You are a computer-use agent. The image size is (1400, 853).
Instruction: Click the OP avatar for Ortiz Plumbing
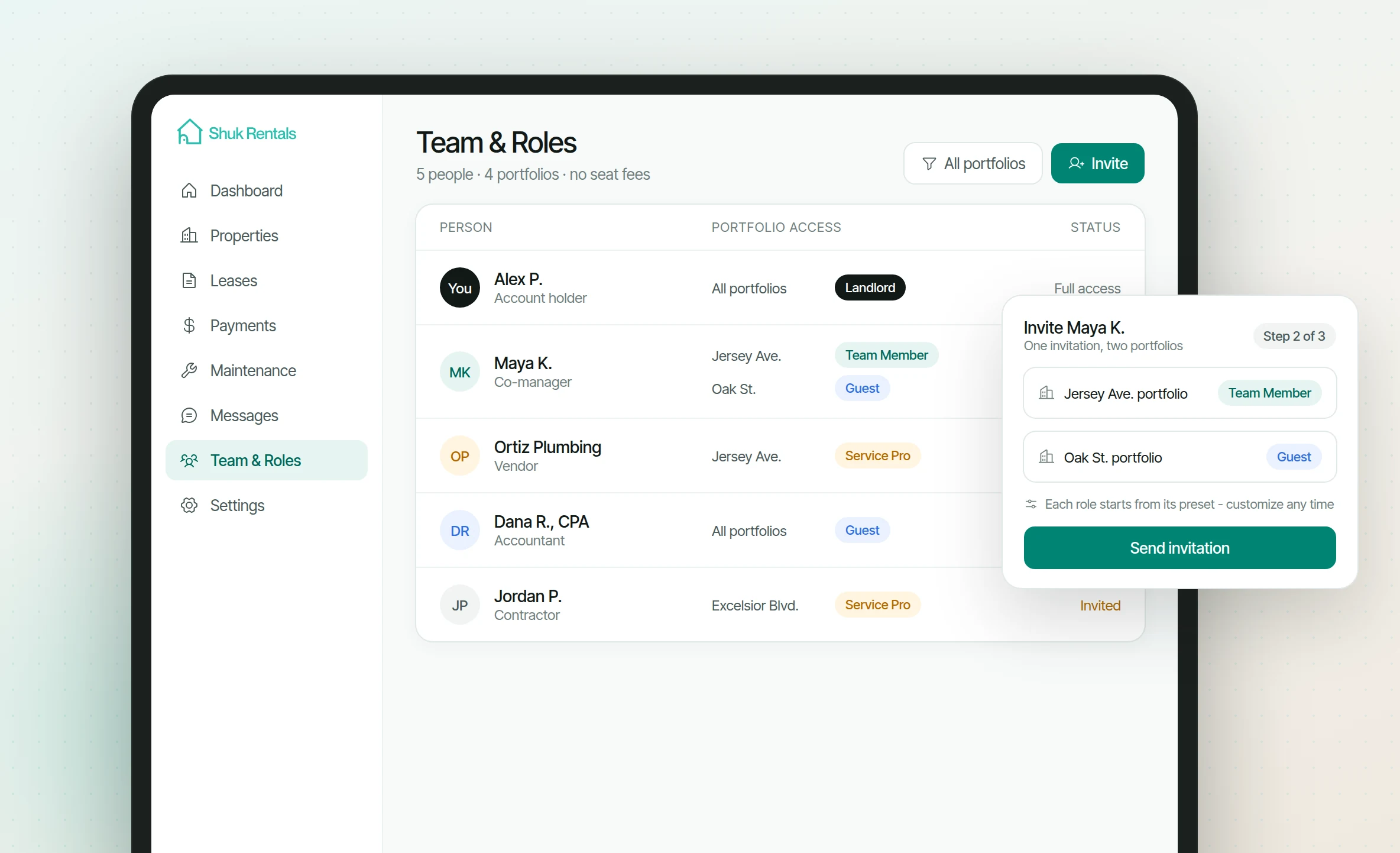pyautogui.click(x=460, y=455)
